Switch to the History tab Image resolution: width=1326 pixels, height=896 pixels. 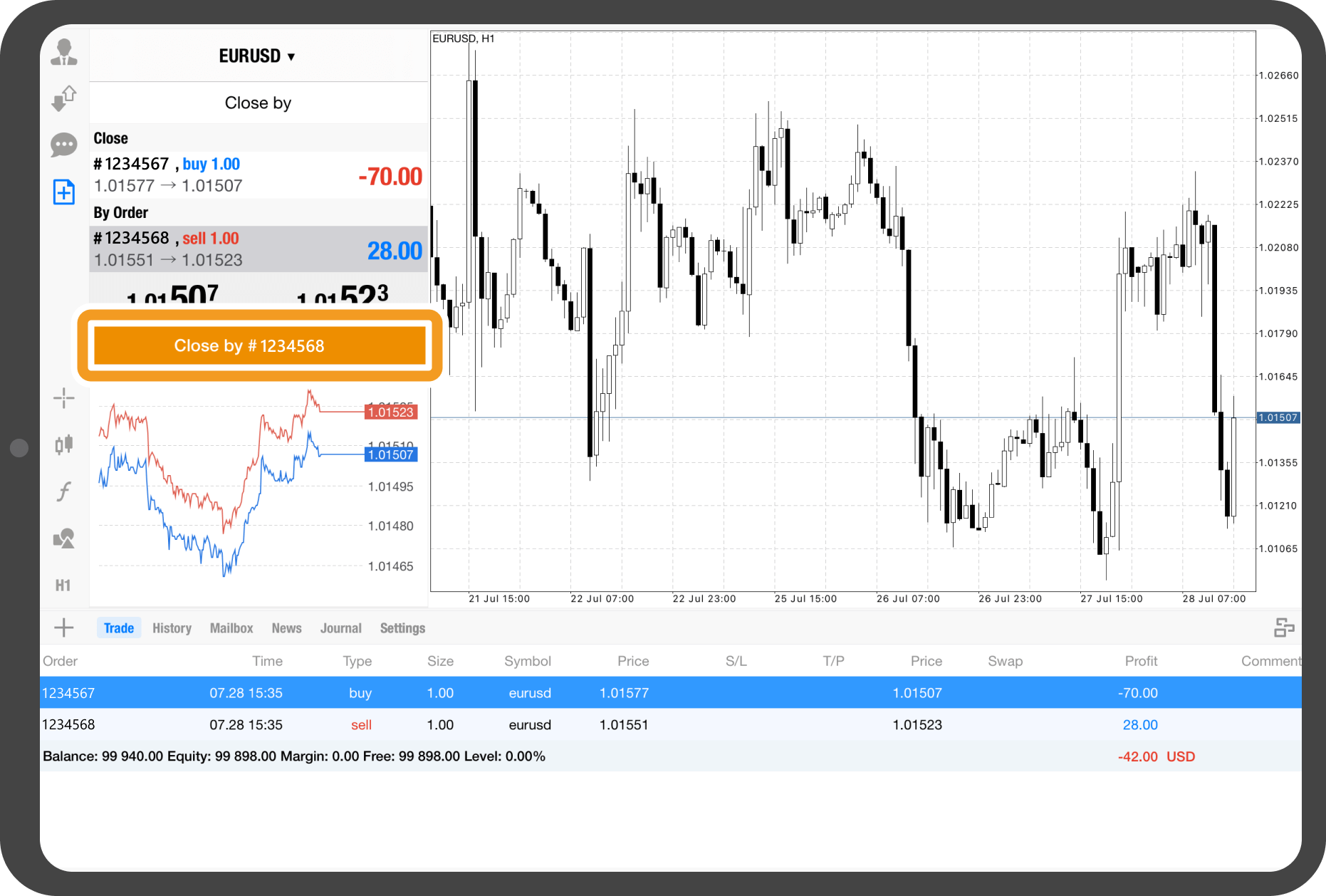click(172, 628)
